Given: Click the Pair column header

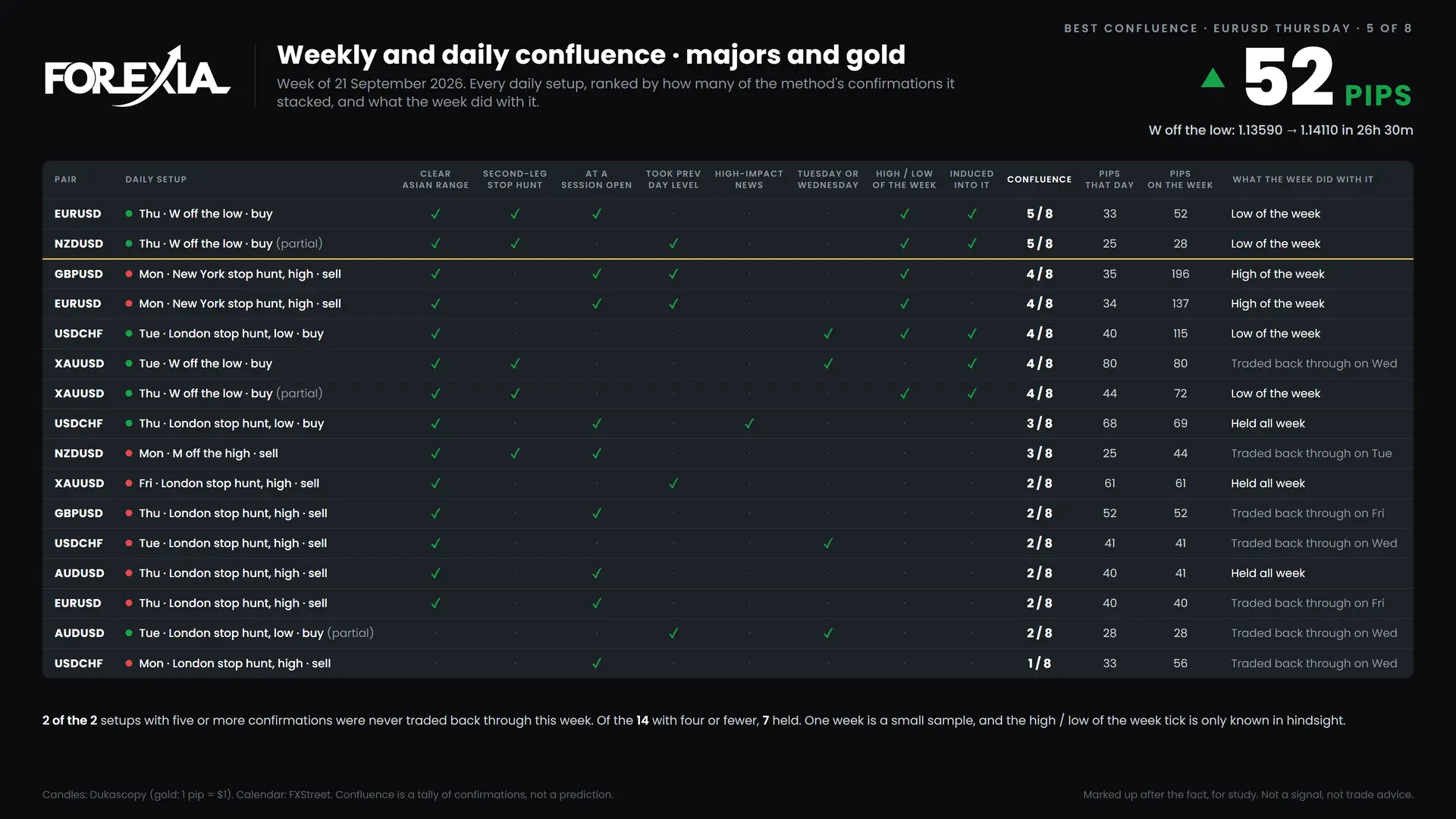Looking at the screenshot, I should click(x=65, y=180).
